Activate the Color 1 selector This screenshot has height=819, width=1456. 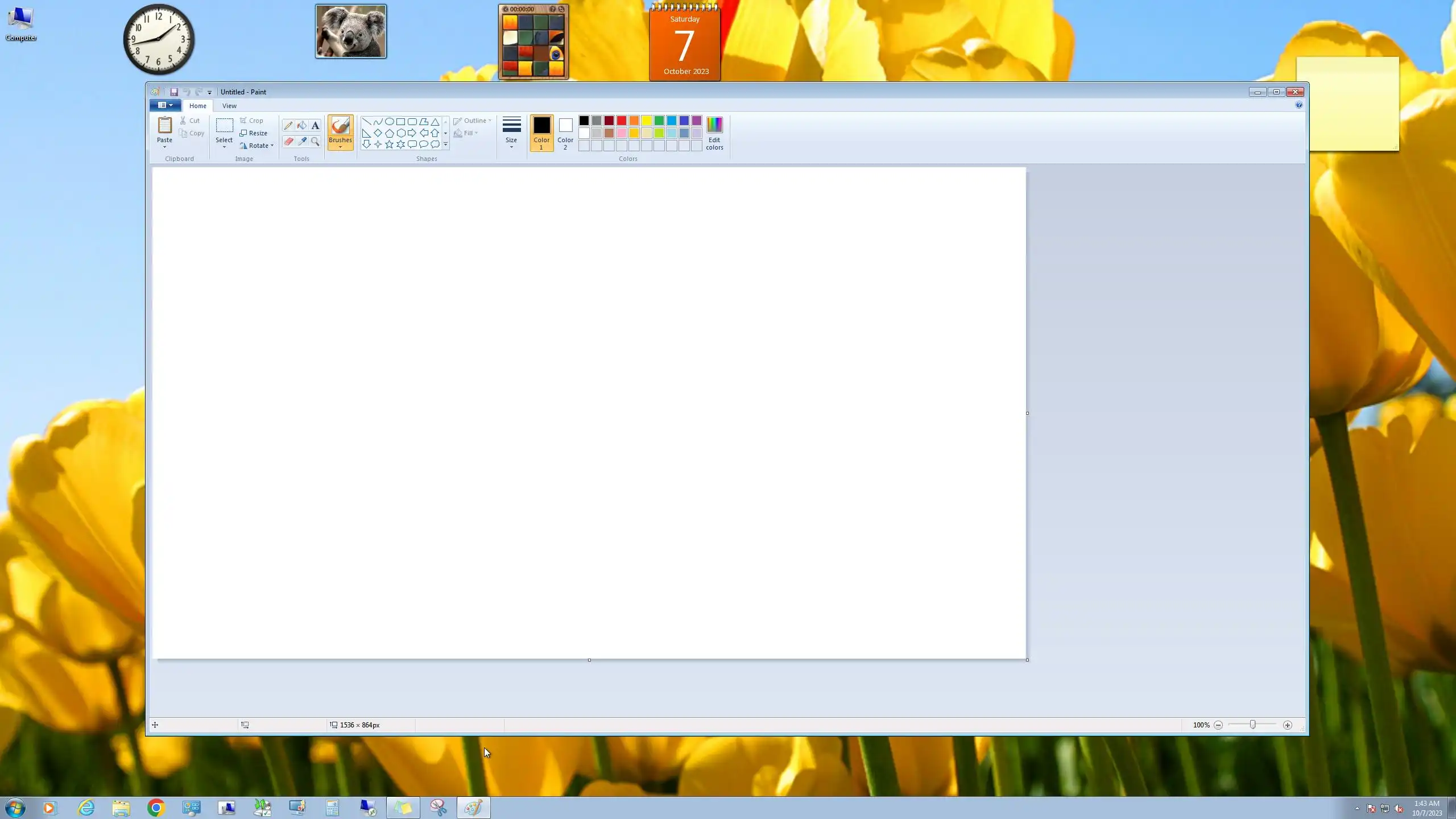tap(541, 133)
